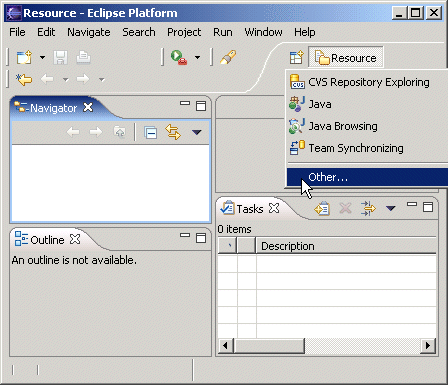Select Other... in perspective menu
Viewport: 448px width, 385px height.
point(367,177)
